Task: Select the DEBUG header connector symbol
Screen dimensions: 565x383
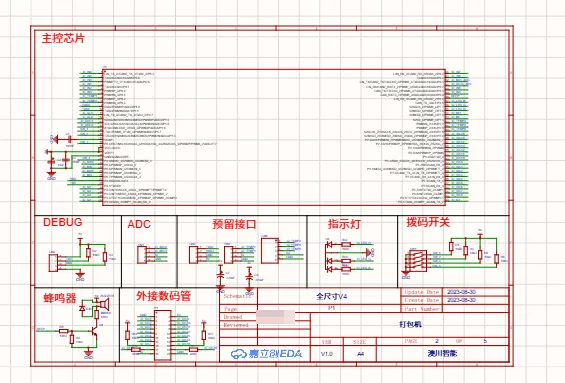Action: pos(53,263)
